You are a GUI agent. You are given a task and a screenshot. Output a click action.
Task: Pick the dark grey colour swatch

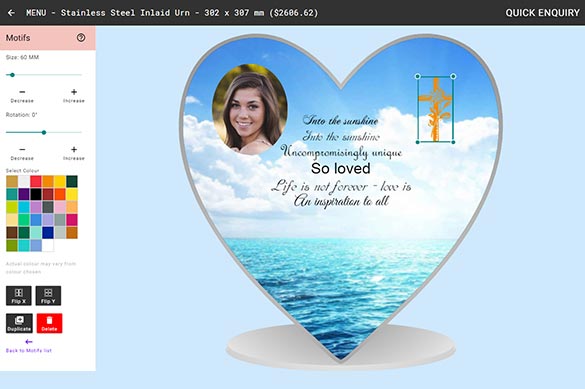point(48,207)
